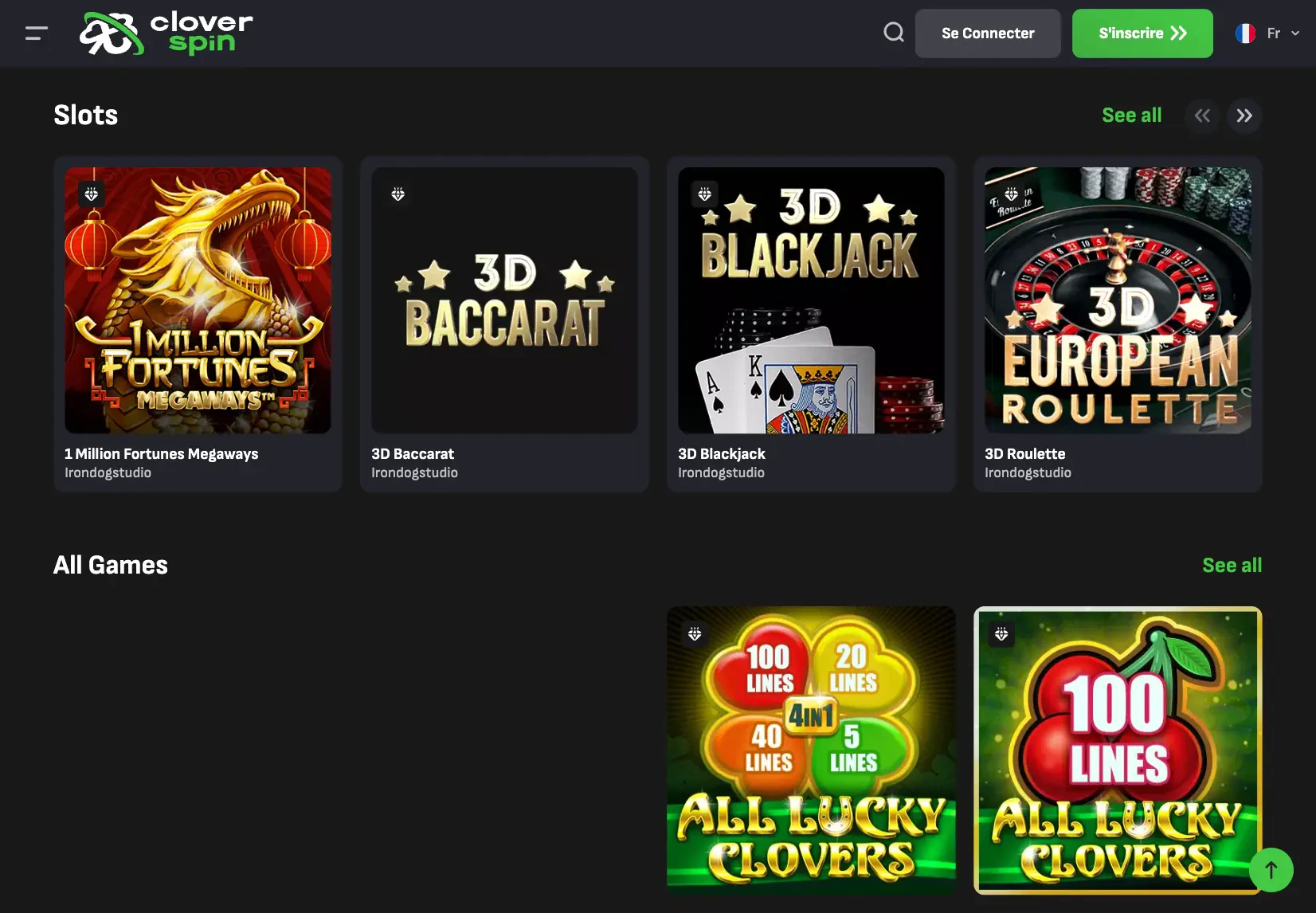Screen dimensions: 1316x913
Task: Click the Slots next double-chevron arrow
Action: click(x=1244, y=116)
